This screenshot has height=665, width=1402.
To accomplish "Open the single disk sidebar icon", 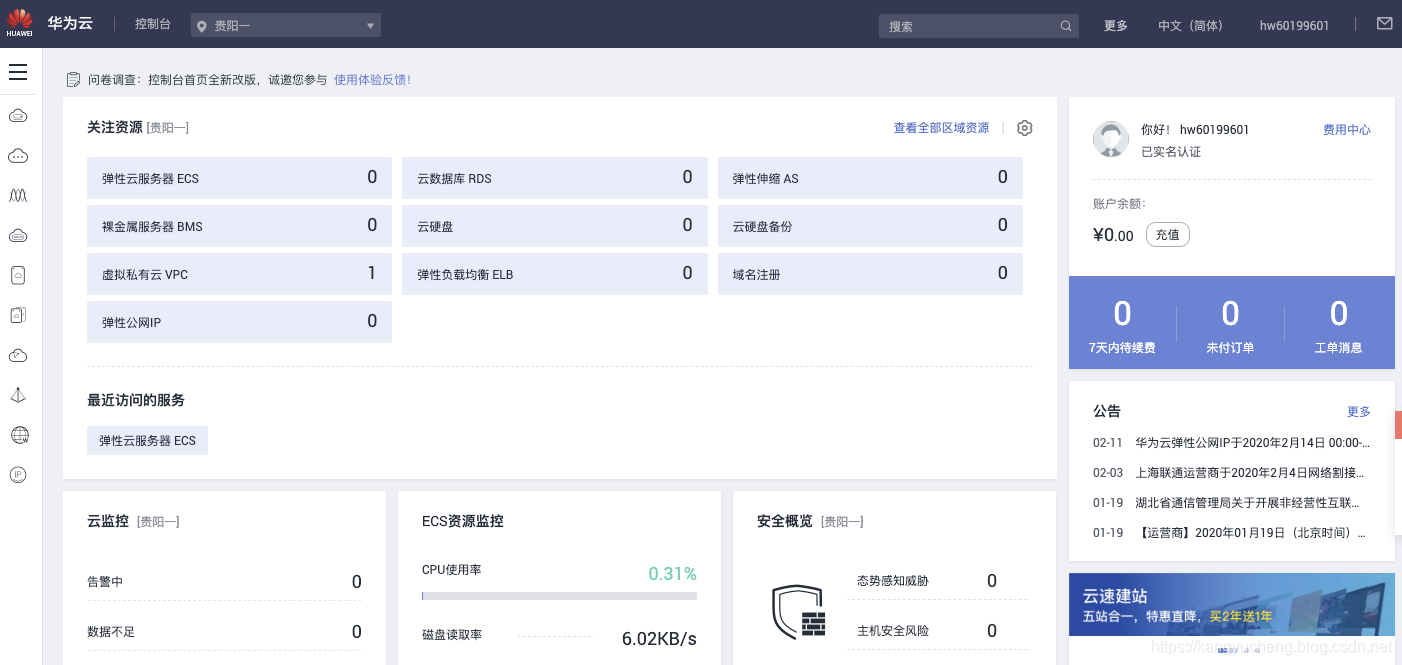I will (x=18, y=276).
